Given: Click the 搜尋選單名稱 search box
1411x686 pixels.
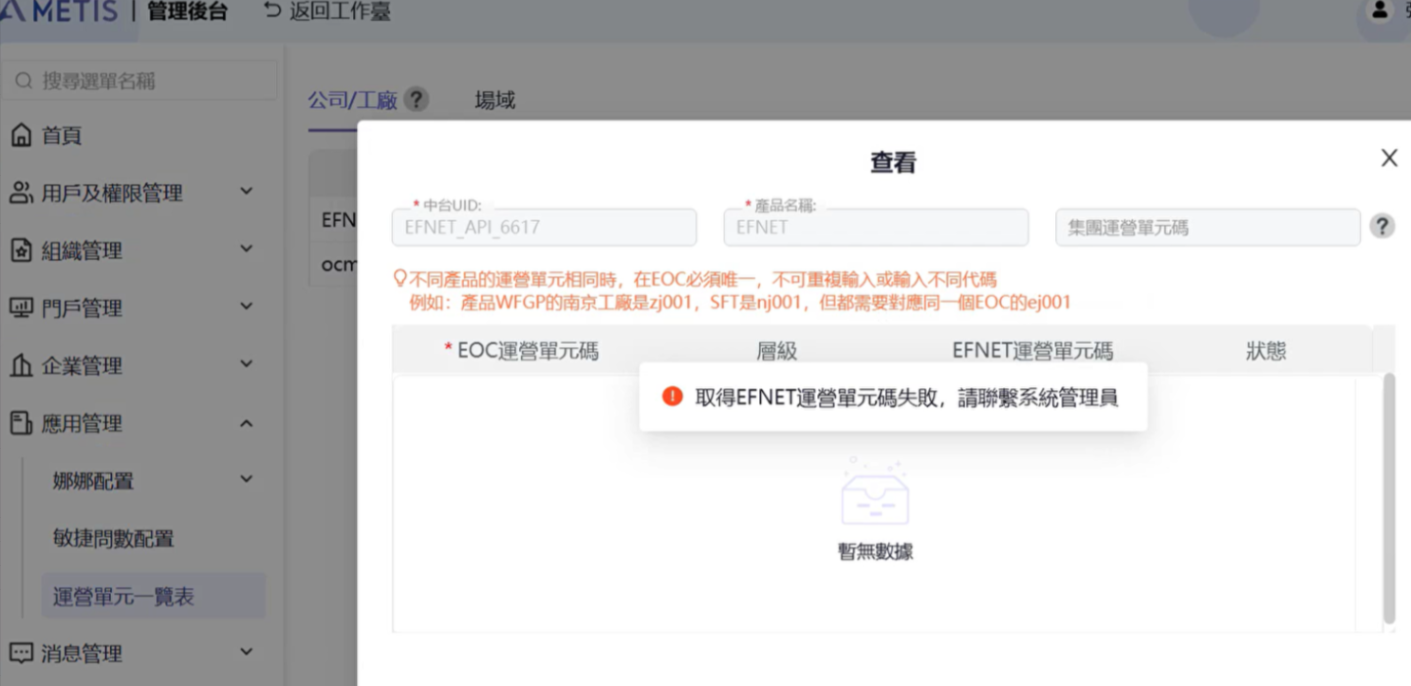Looking at the screenshot, I should (140, 81).
